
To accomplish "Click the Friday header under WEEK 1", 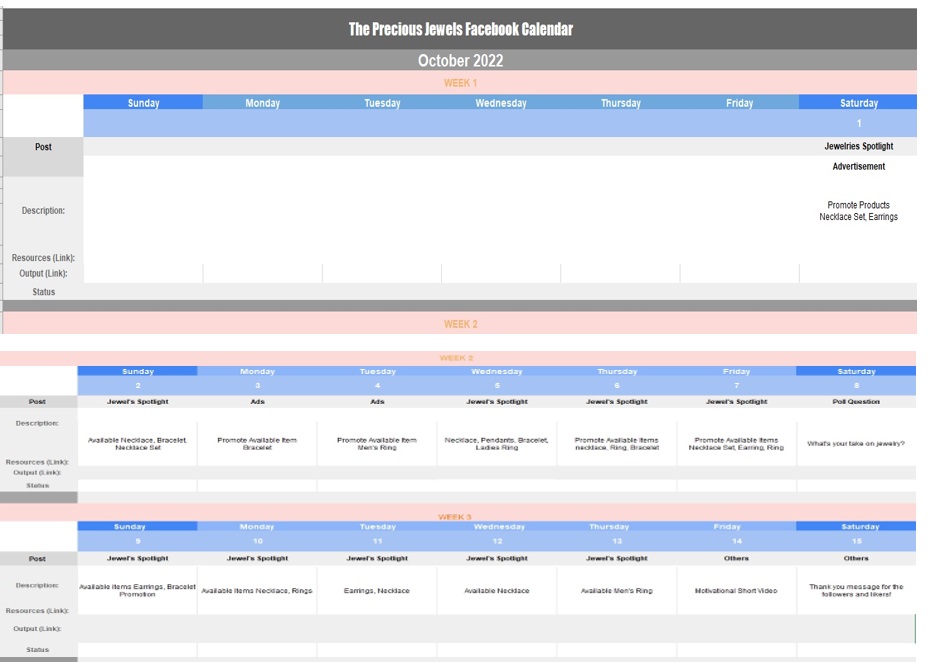I will click(739, 103).
